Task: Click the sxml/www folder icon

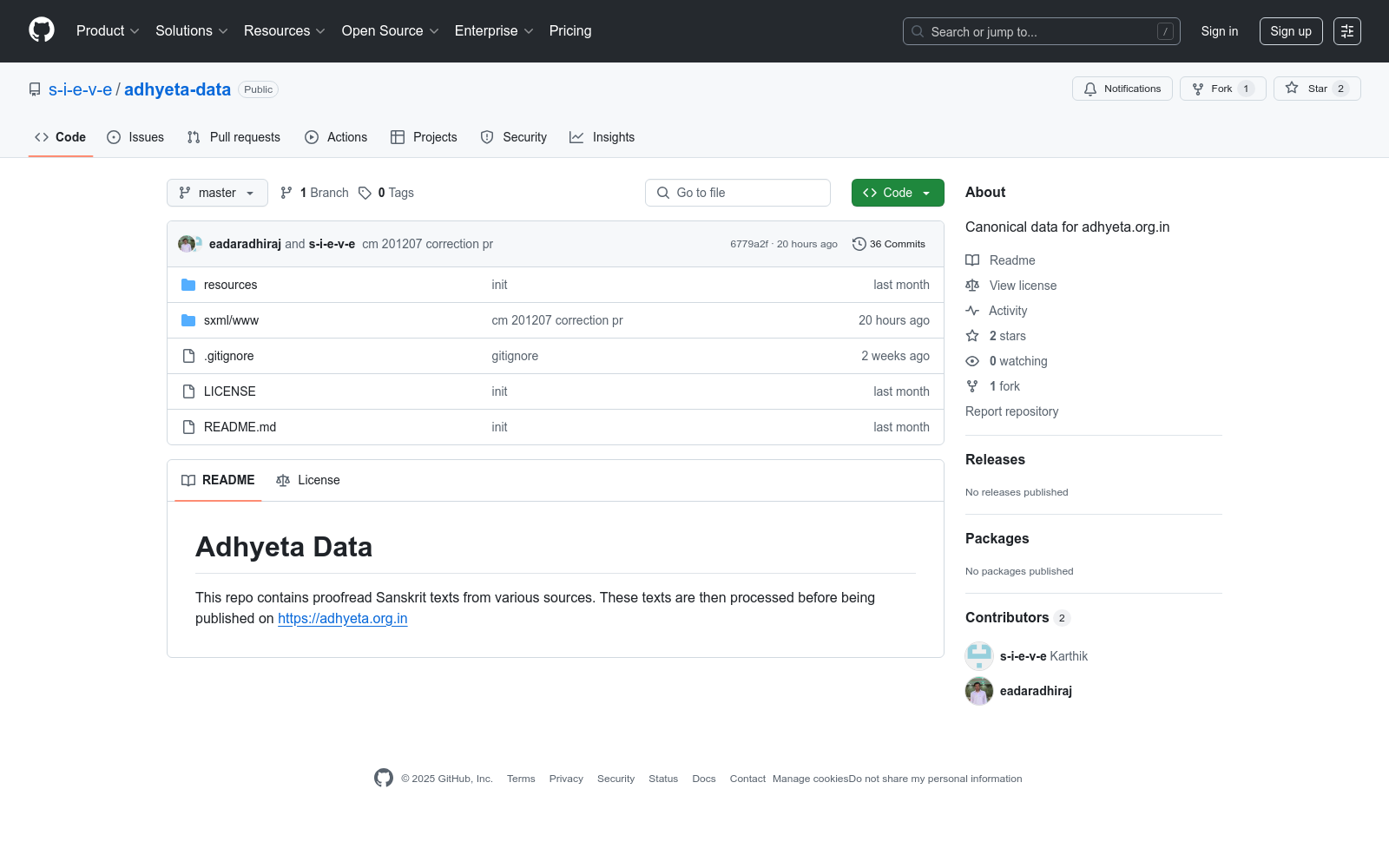Action: pyautogui.click(x=188, y=320)
